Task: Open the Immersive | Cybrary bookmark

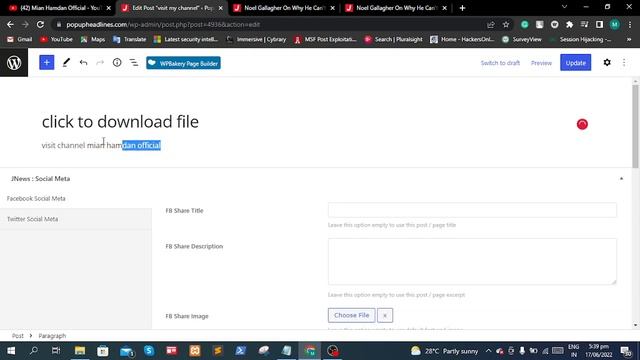Action: [x=256, y=40]
